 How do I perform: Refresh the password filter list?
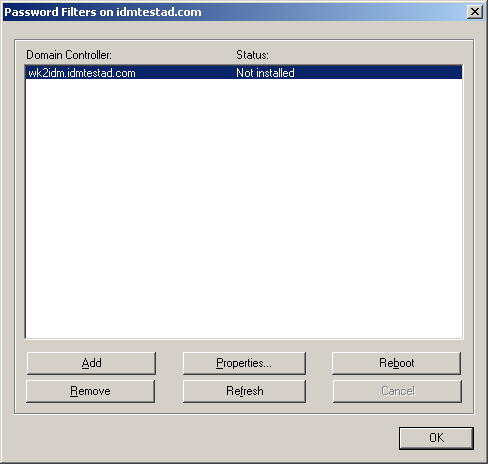244,391
